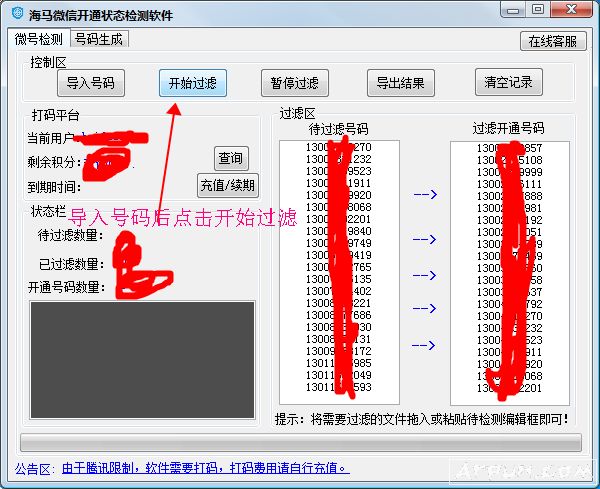Click the app icon in title bar
The image size is (600, 489).
point(17,13)
